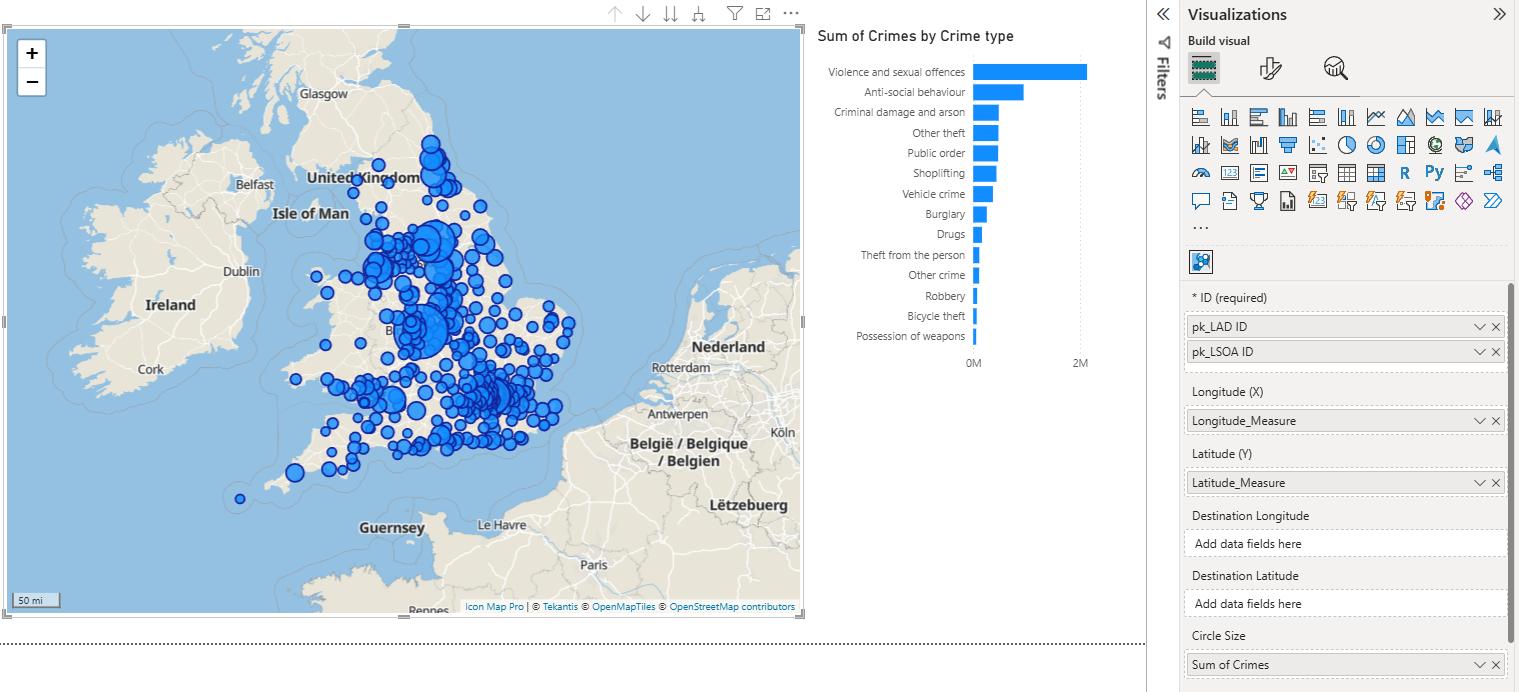The width and height of the screenshot is (1519, 692).
Task: Click the ArcGIS globe map icon
Action: pos(1434,145)
